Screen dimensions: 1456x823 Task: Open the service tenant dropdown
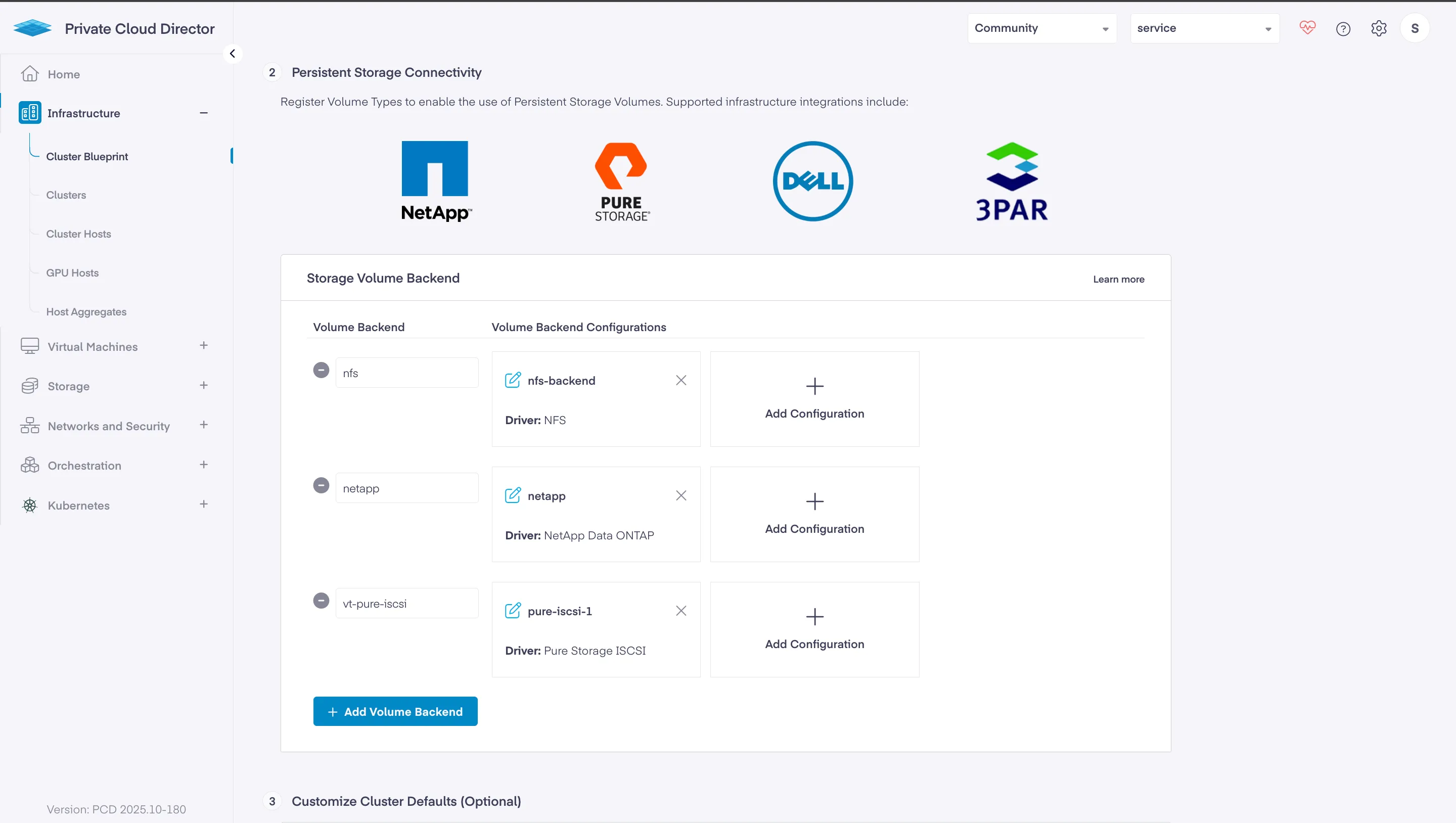[1204, 28]
